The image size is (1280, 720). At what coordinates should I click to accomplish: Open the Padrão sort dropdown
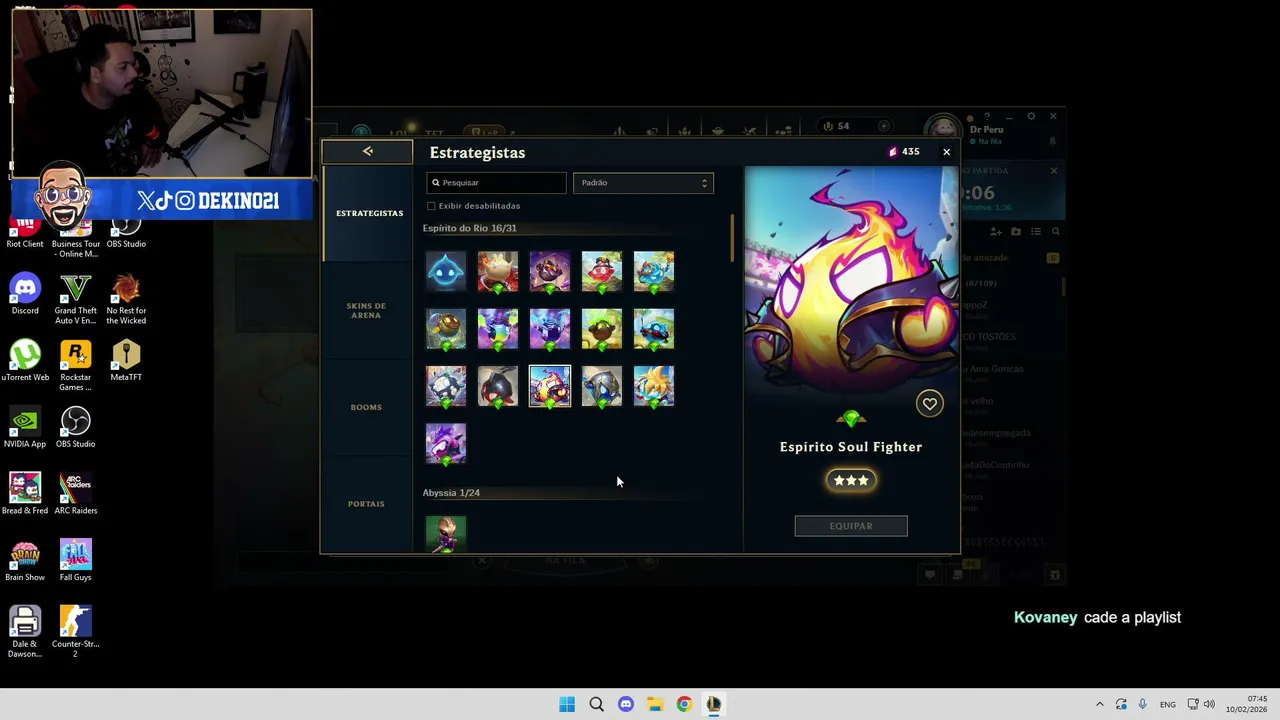tap(643, 183)
